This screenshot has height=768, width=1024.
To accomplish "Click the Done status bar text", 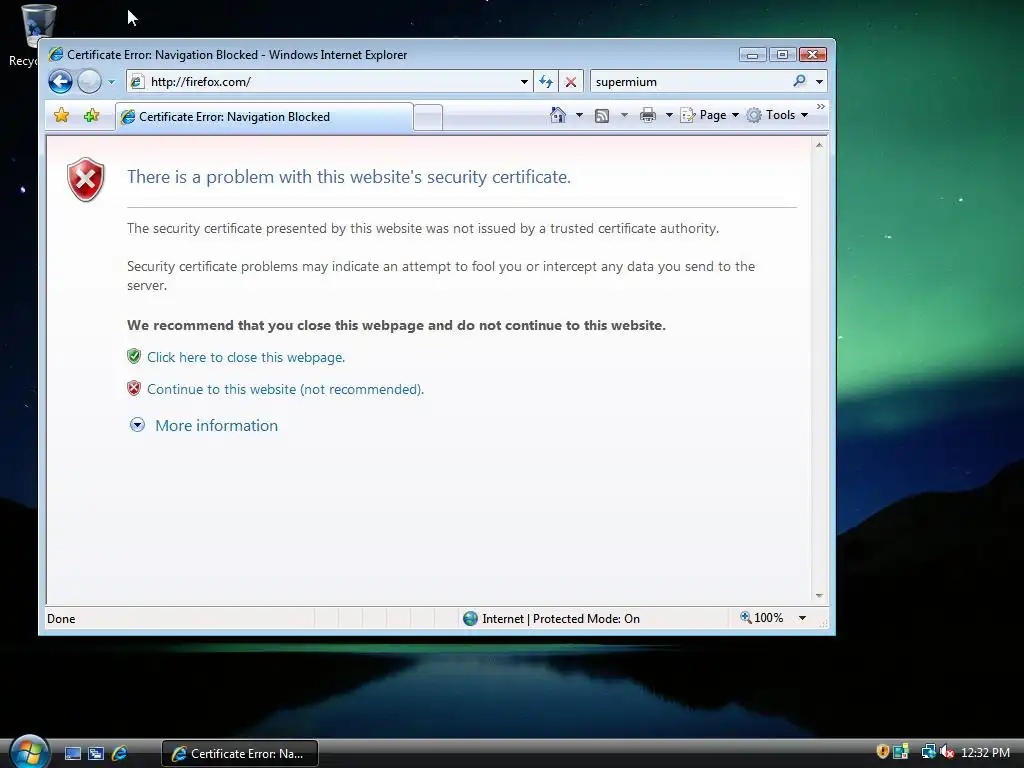I will click(x=61, y=618).
